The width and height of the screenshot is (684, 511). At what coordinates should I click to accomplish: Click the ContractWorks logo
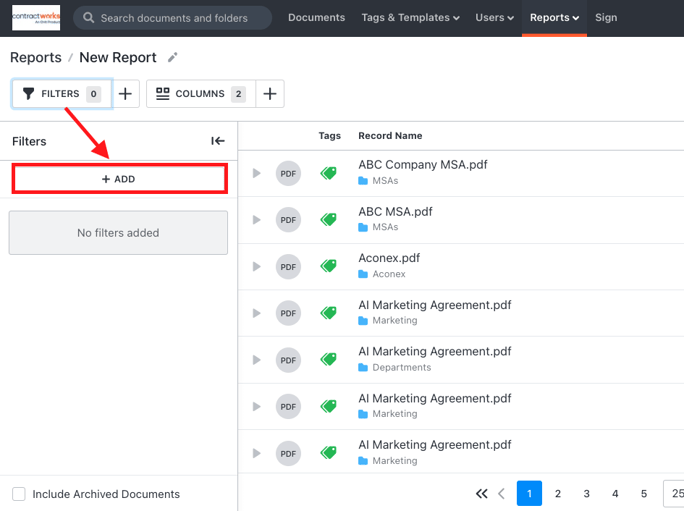tap(36, 17)
